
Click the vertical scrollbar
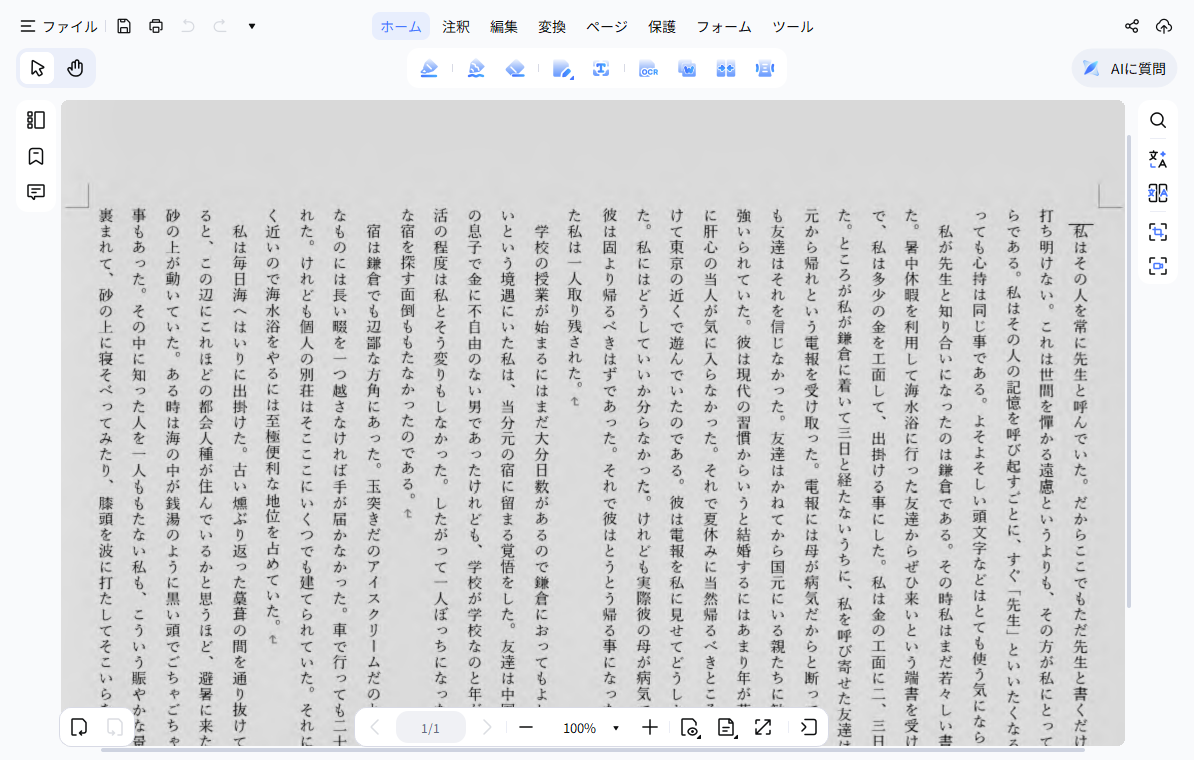[1129, 372]
